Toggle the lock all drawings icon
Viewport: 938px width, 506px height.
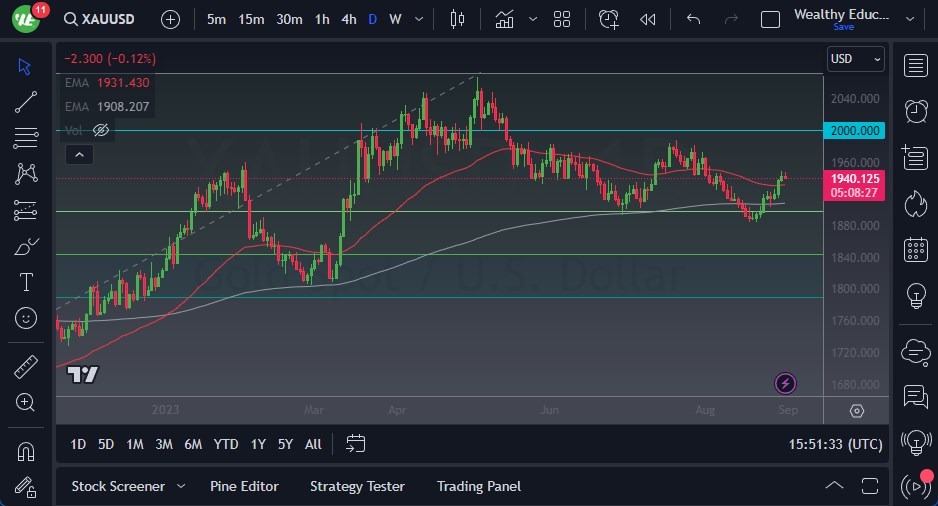(x=26, y=487)
